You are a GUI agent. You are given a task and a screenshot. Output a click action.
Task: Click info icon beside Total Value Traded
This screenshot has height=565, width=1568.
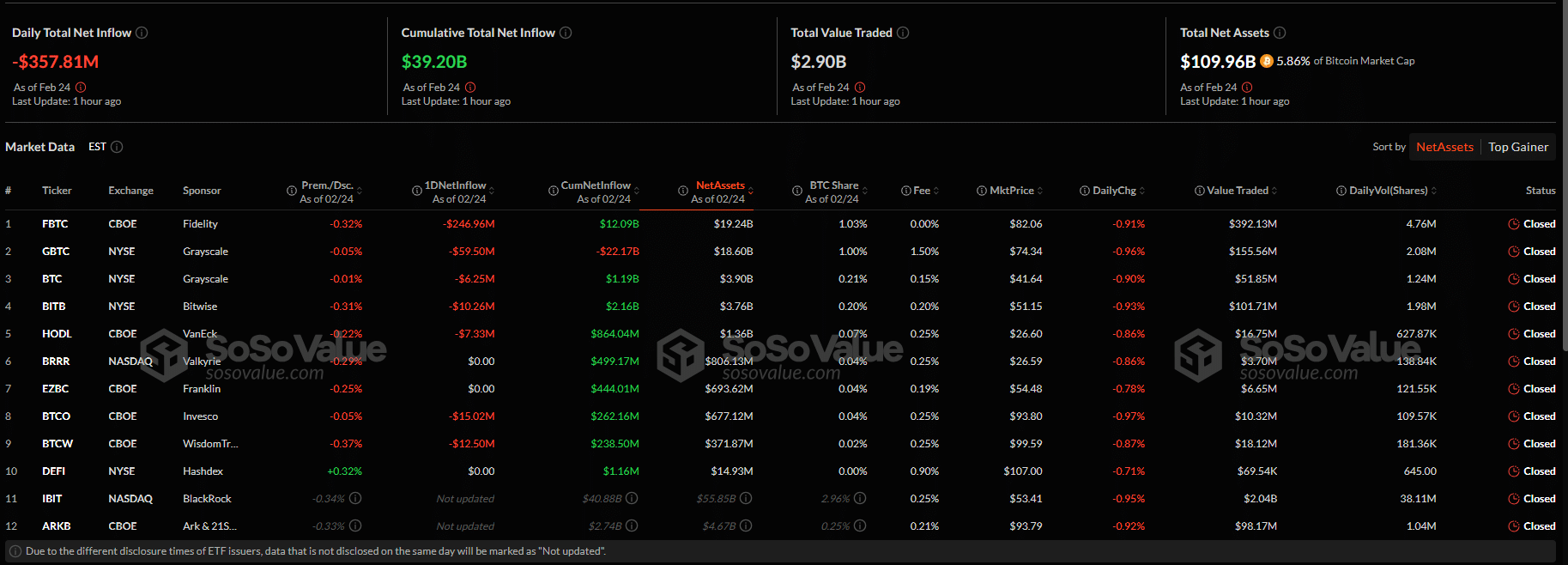[903, 33]
